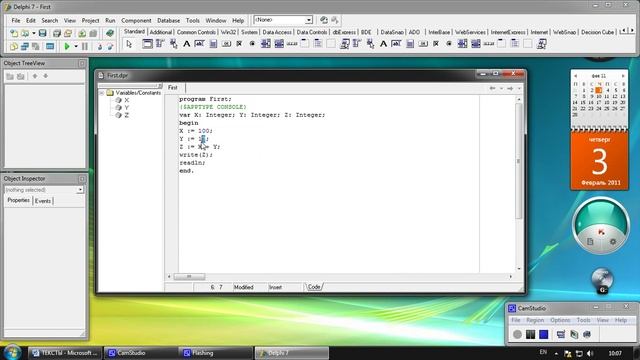
Task: Select variable Z in code explorer
Action: pyautogui.click(x=127, y=116)
